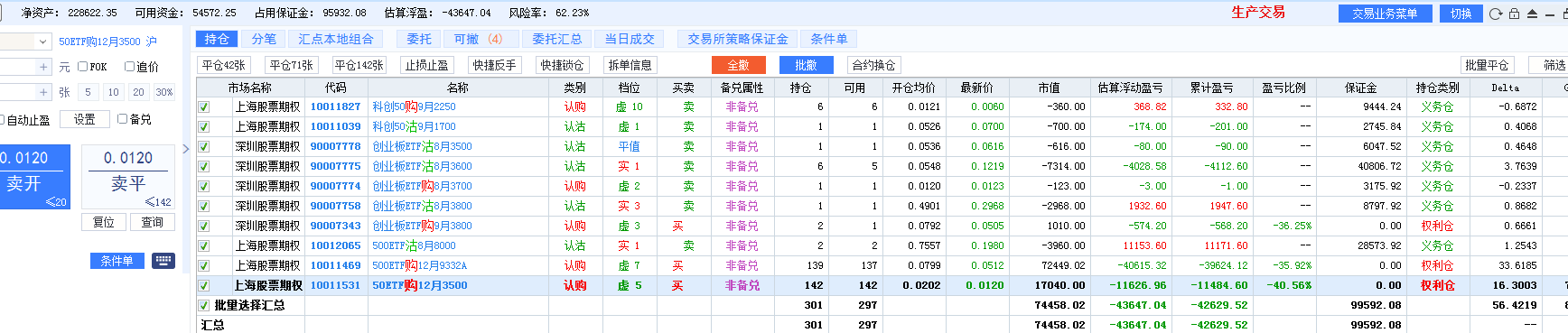Click the blue 批撤 button
Screen dimensions: 1568x333
[806, 65]
